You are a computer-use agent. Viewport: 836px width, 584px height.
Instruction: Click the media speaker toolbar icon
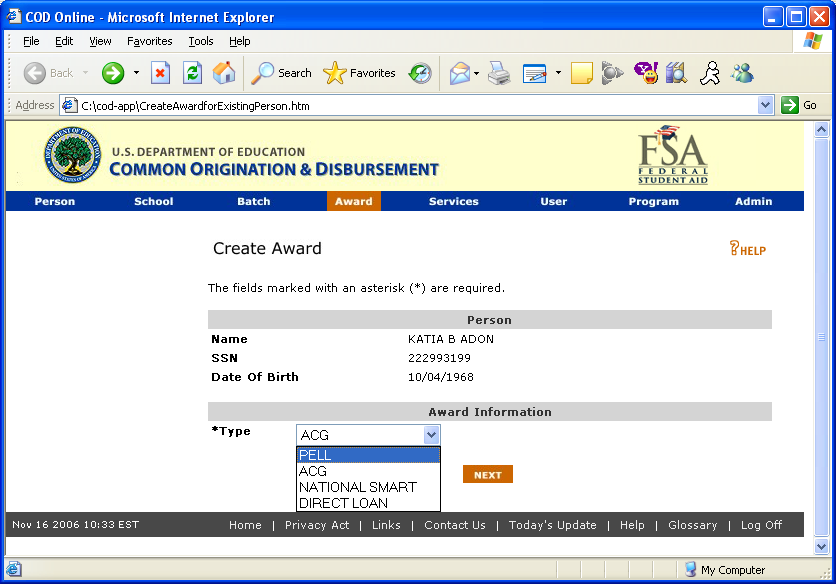(x=612, y=73)
